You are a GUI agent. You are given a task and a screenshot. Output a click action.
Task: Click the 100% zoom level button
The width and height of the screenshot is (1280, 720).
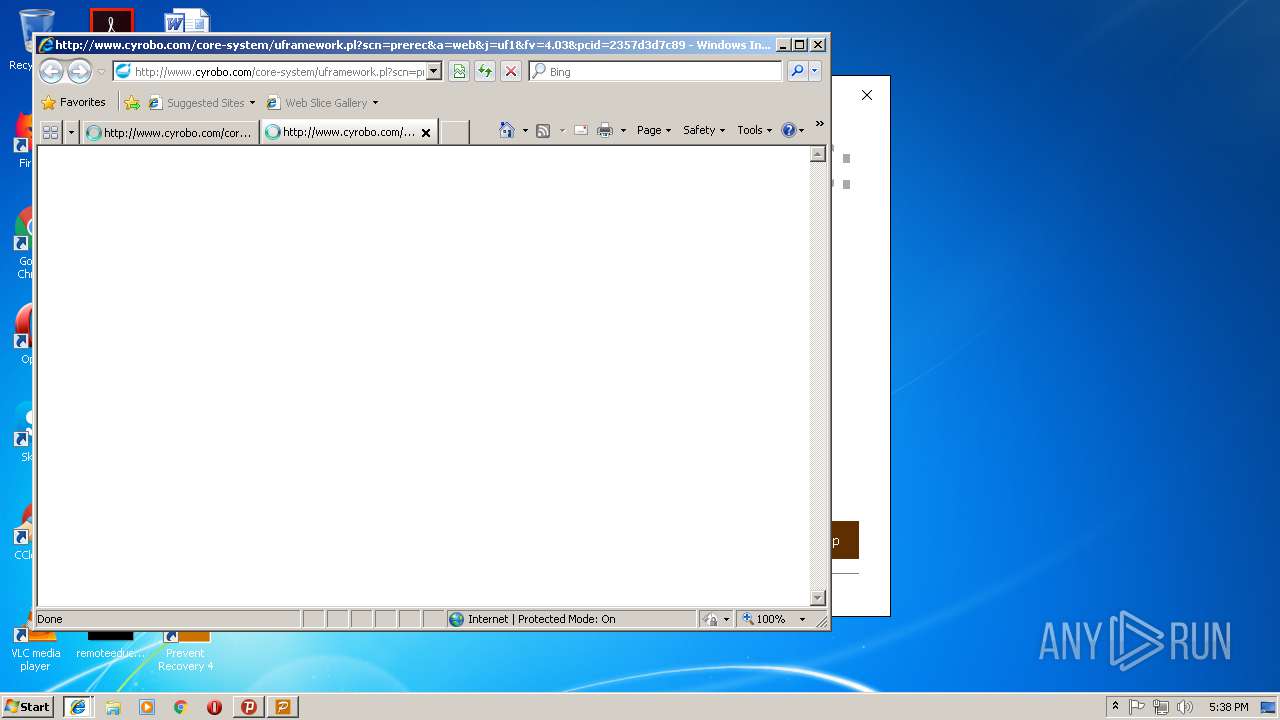(764, 619)
